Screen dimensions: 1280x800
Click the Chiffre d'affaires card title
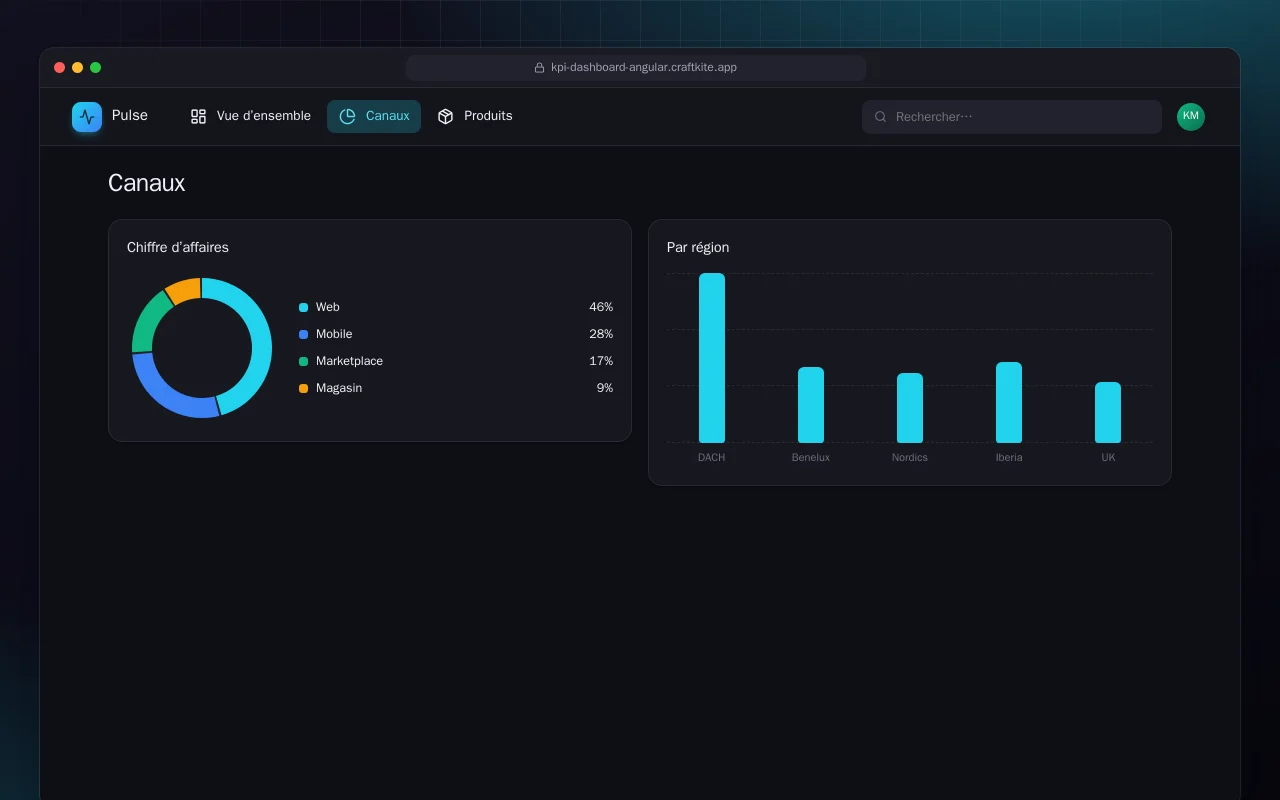[178, 247]
